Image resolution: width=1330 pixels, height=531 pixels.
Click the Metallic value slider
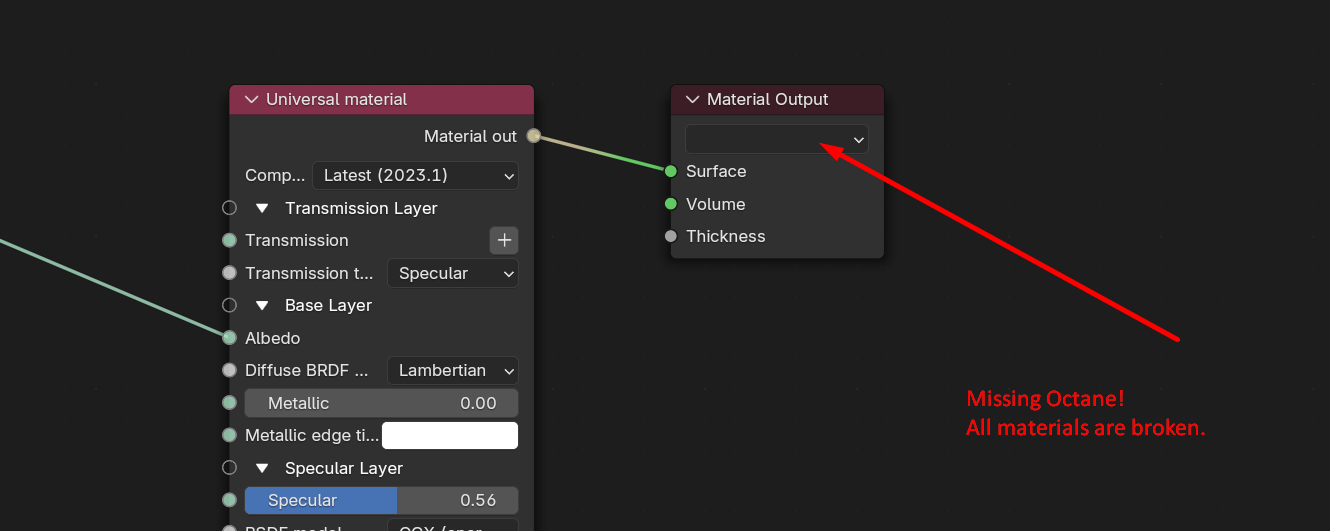point(381,403)
